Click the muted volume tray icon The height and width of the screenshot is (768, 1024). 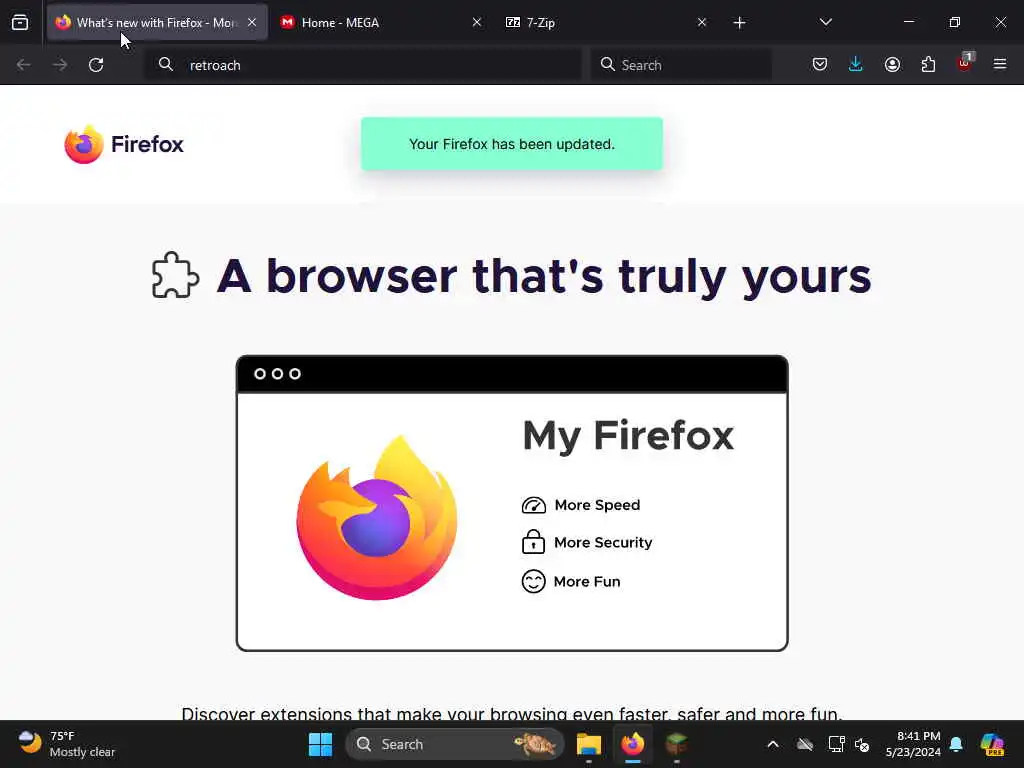tap(862, 744)
